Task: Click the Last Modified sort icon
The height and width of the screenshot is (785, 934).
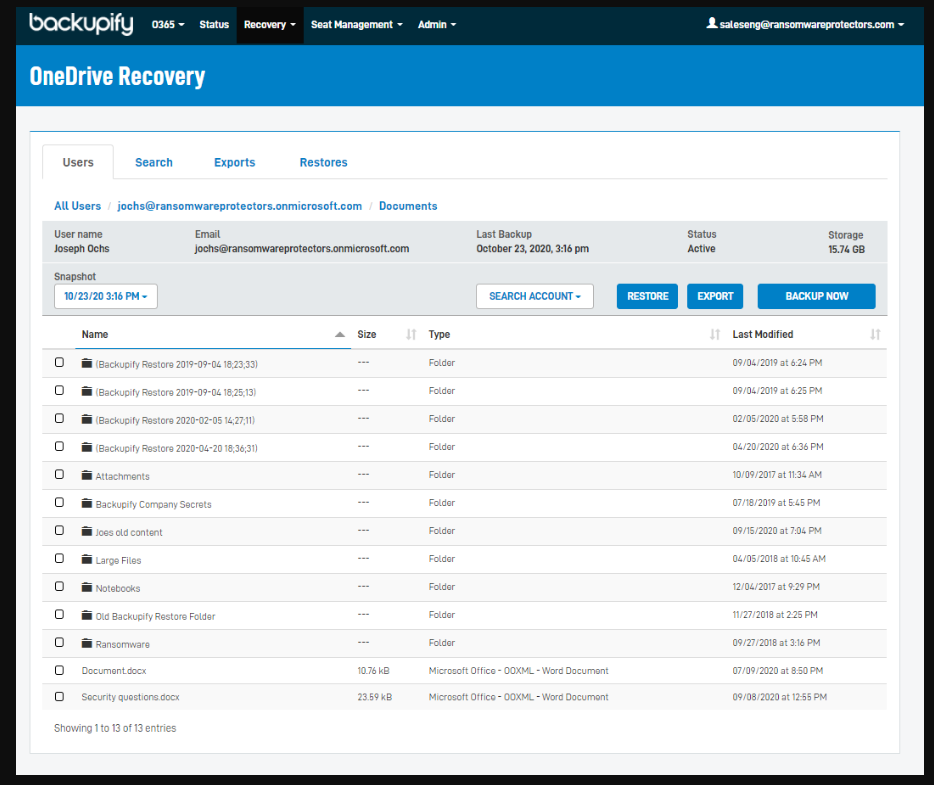Action: click(x=875, y=334)
